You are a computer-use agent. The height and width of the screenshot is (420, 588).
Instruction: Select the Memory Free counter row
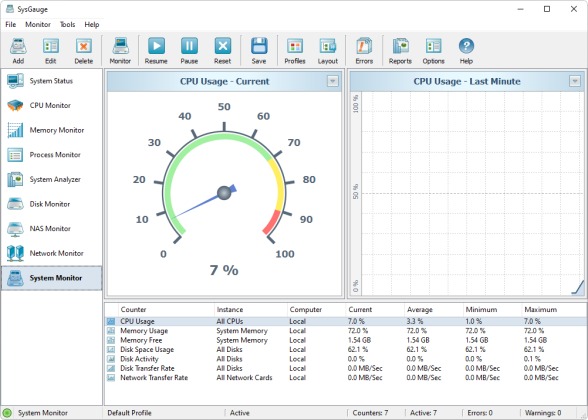pos(346,340)
